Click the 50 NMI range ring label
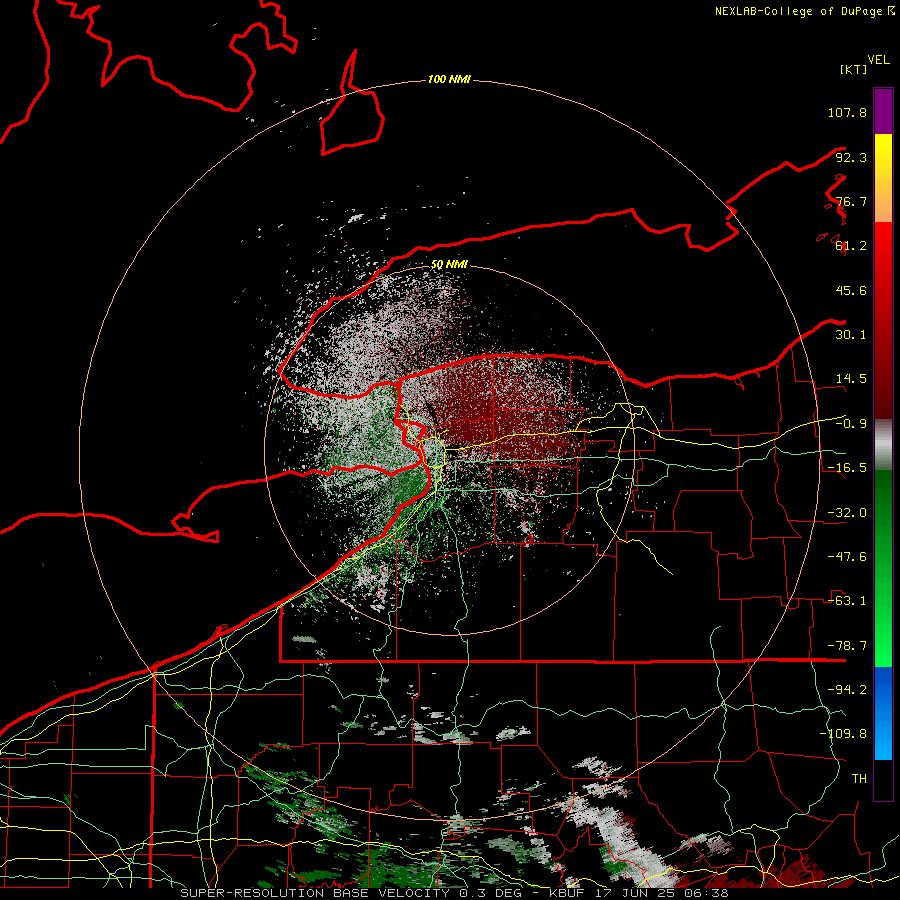Viewport: 900px width, 900px height. click(449, 265)
